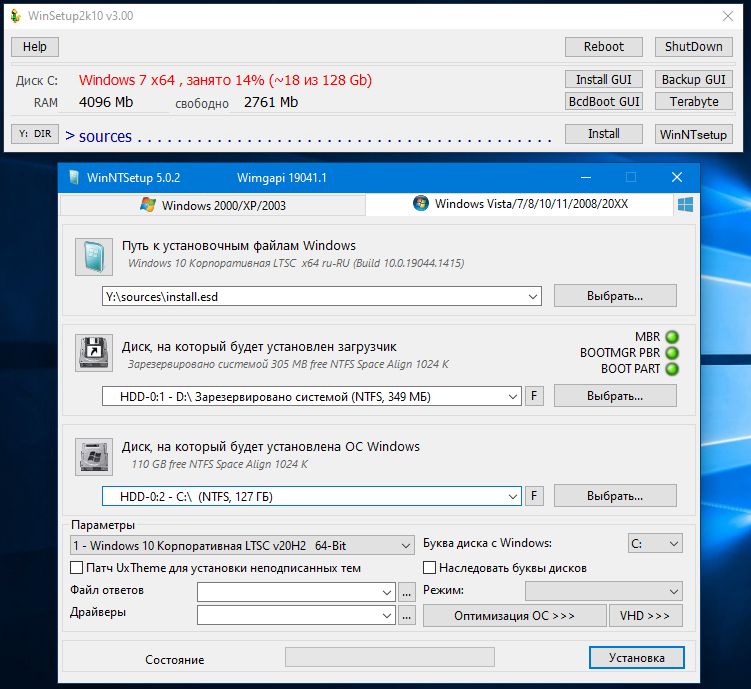Click the MBR green status indicator
Screen dimensions: 751x689
[672, 337]
